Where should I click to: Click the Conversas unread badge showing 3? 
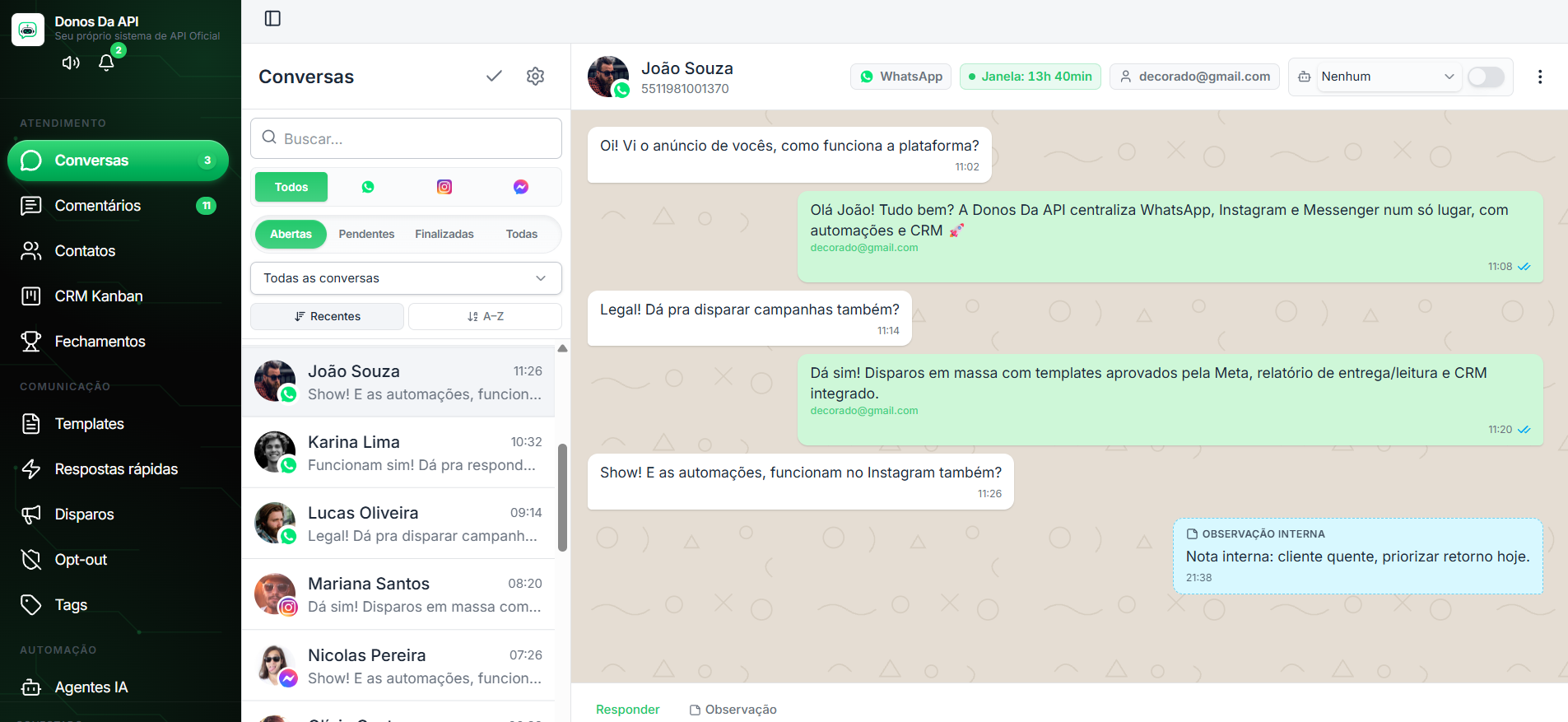207,161
